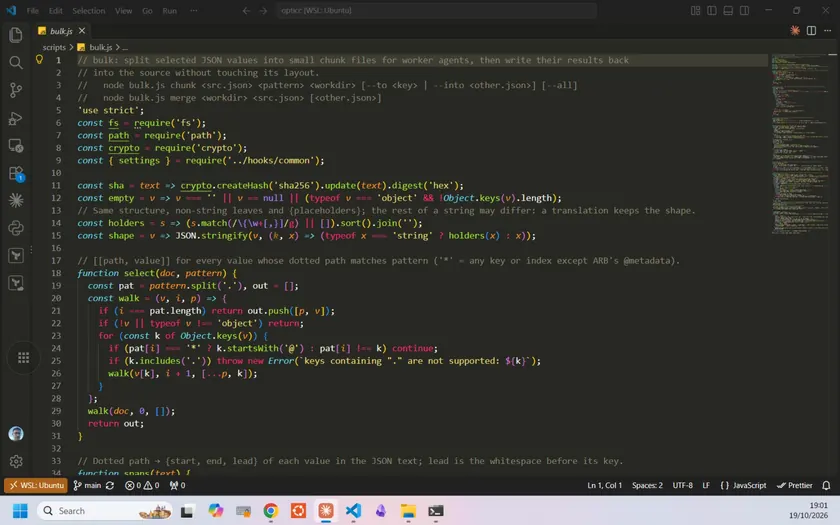
Task: Open the Ubuntu app from the taskbar
Action: 298,511
